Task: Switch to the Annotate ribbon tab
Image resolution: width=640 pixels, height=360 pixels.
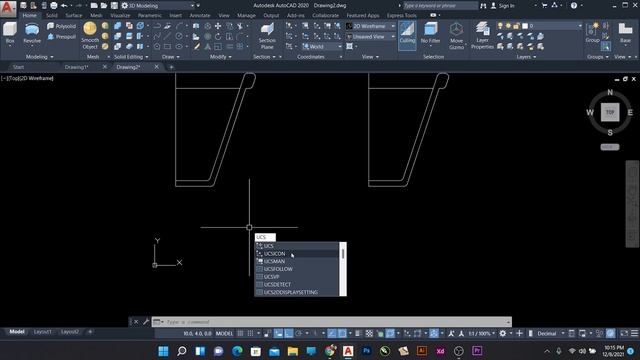Action: (200, 16)
